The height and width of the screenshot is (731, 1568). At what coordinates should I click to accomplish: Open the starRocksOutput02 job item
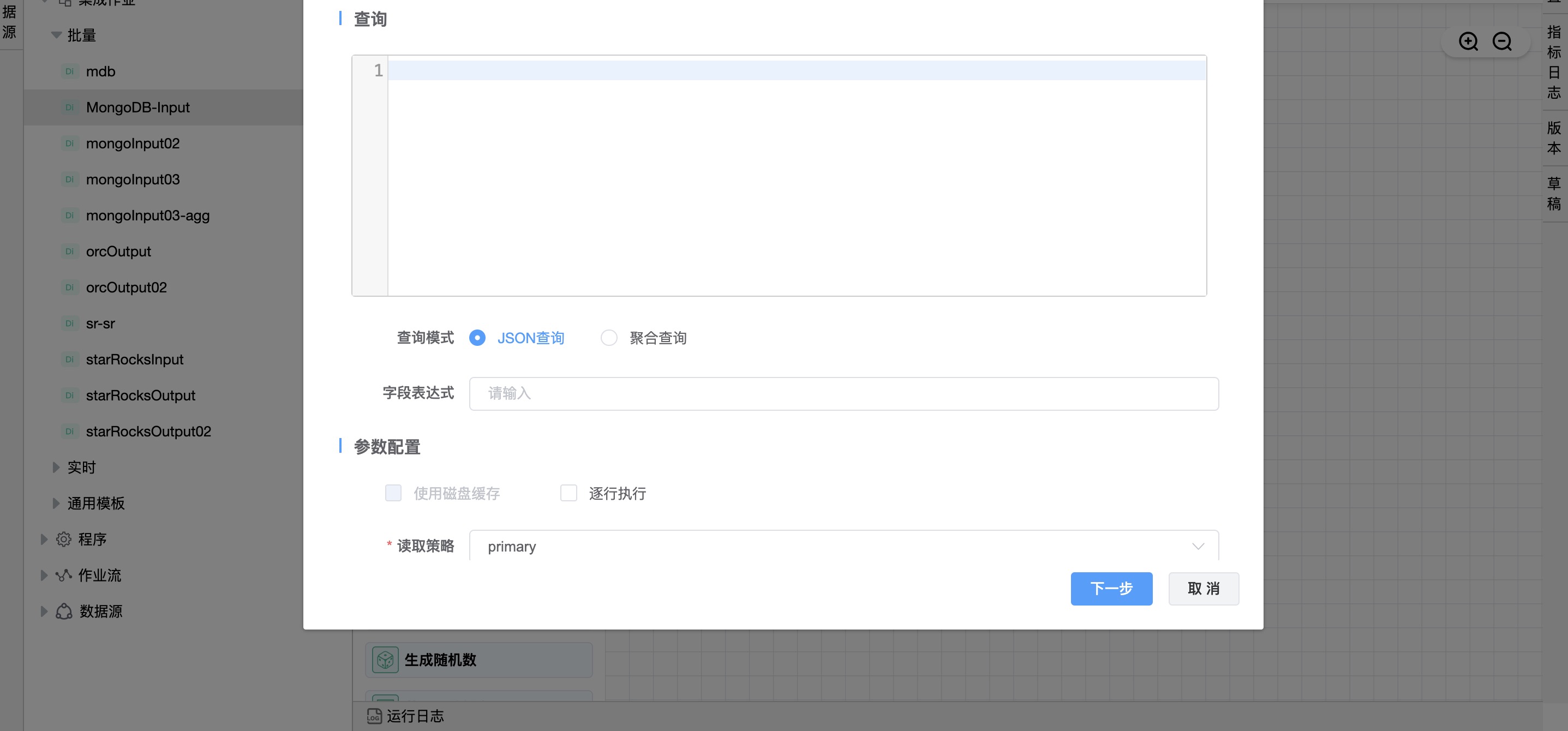click(148, 432)
